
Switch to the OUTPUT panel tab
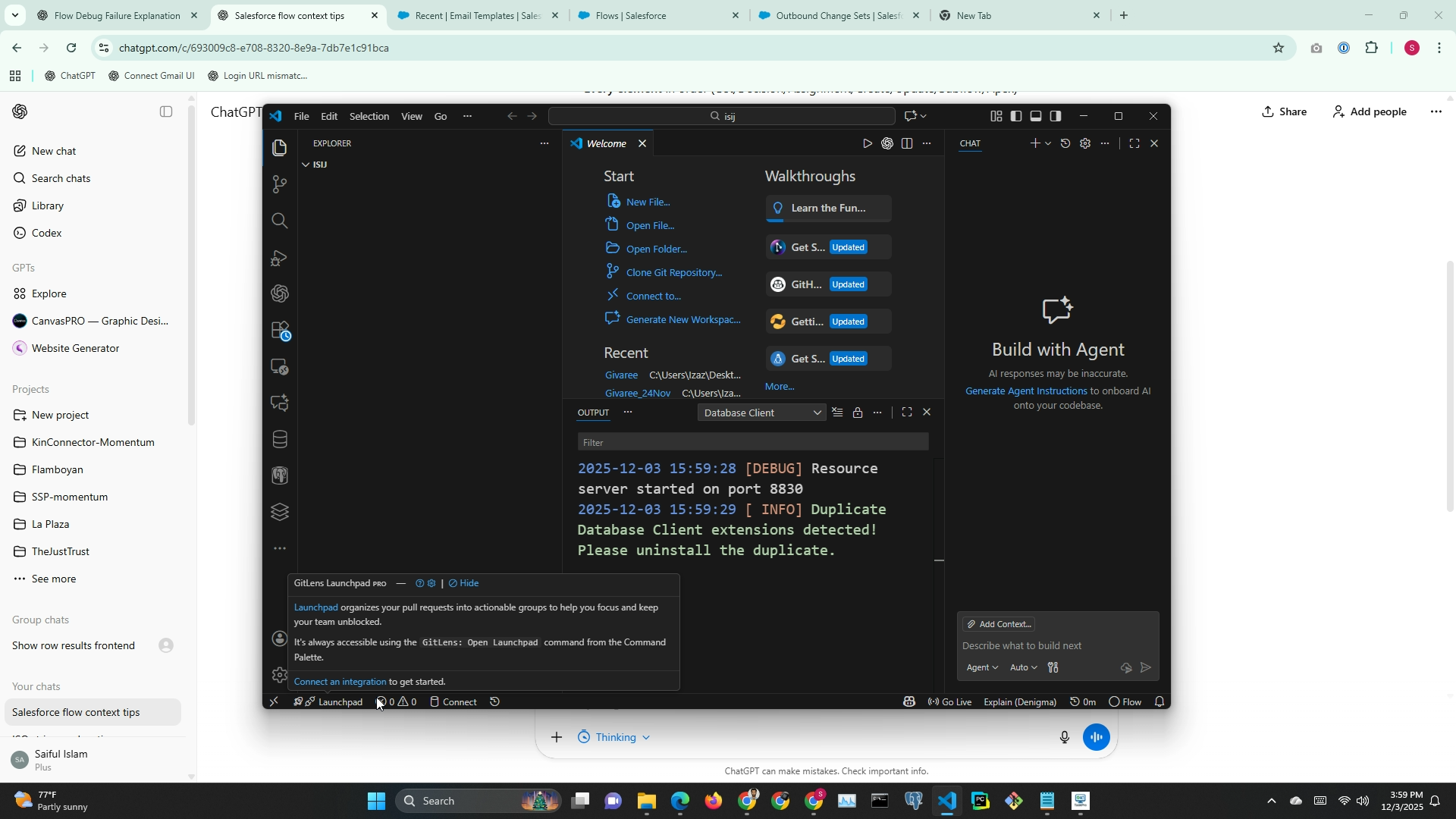click(x=593, y=413)
